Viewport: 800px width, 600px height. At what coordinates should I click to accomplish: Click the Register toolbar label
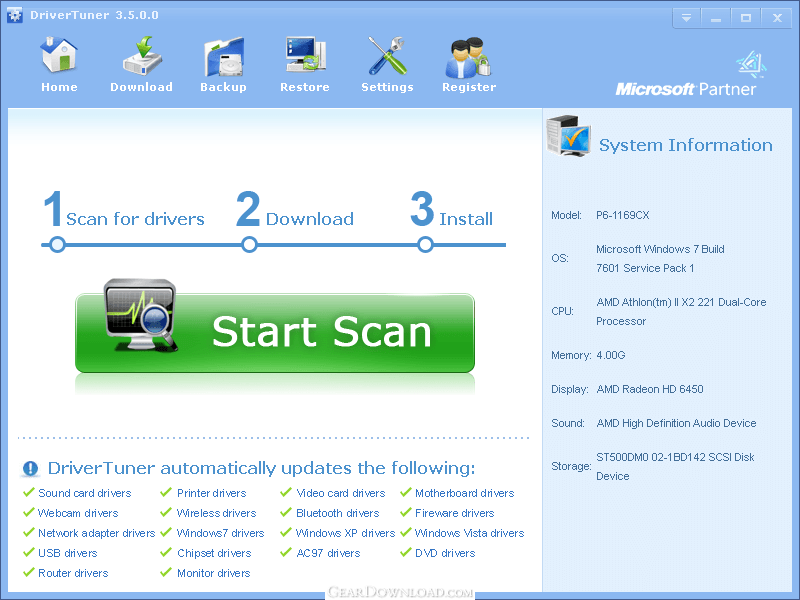click(x=469, y=87)
